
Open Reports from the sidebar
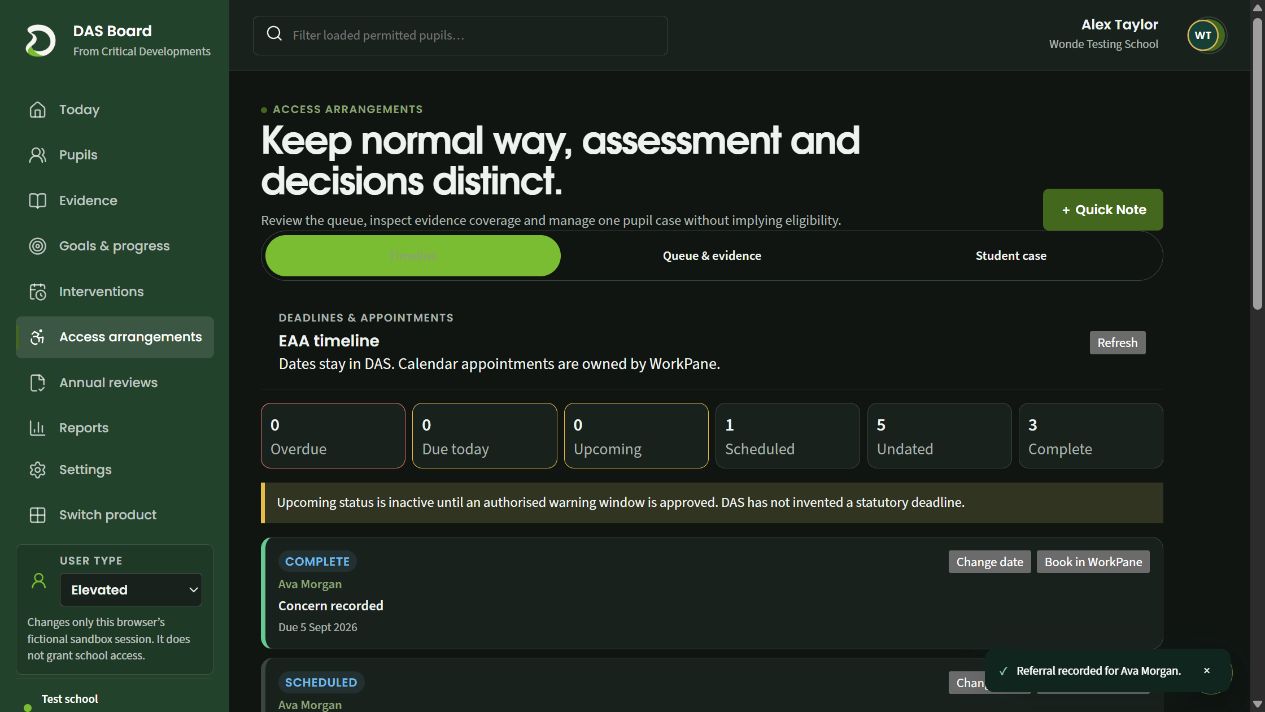(x=115, y=428)
